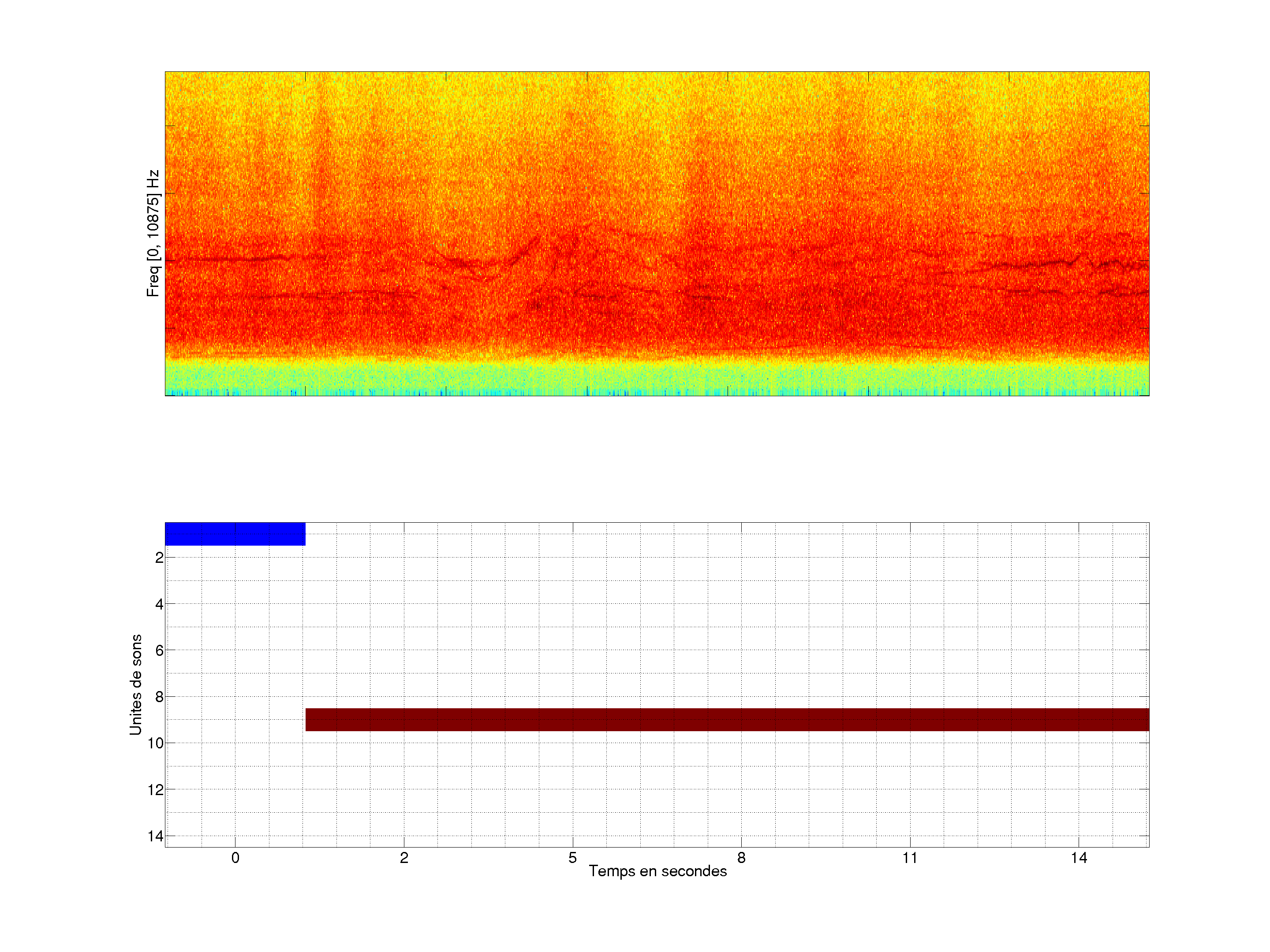
Task: Click y-axis tick label 8
Action: click(159, 697)
